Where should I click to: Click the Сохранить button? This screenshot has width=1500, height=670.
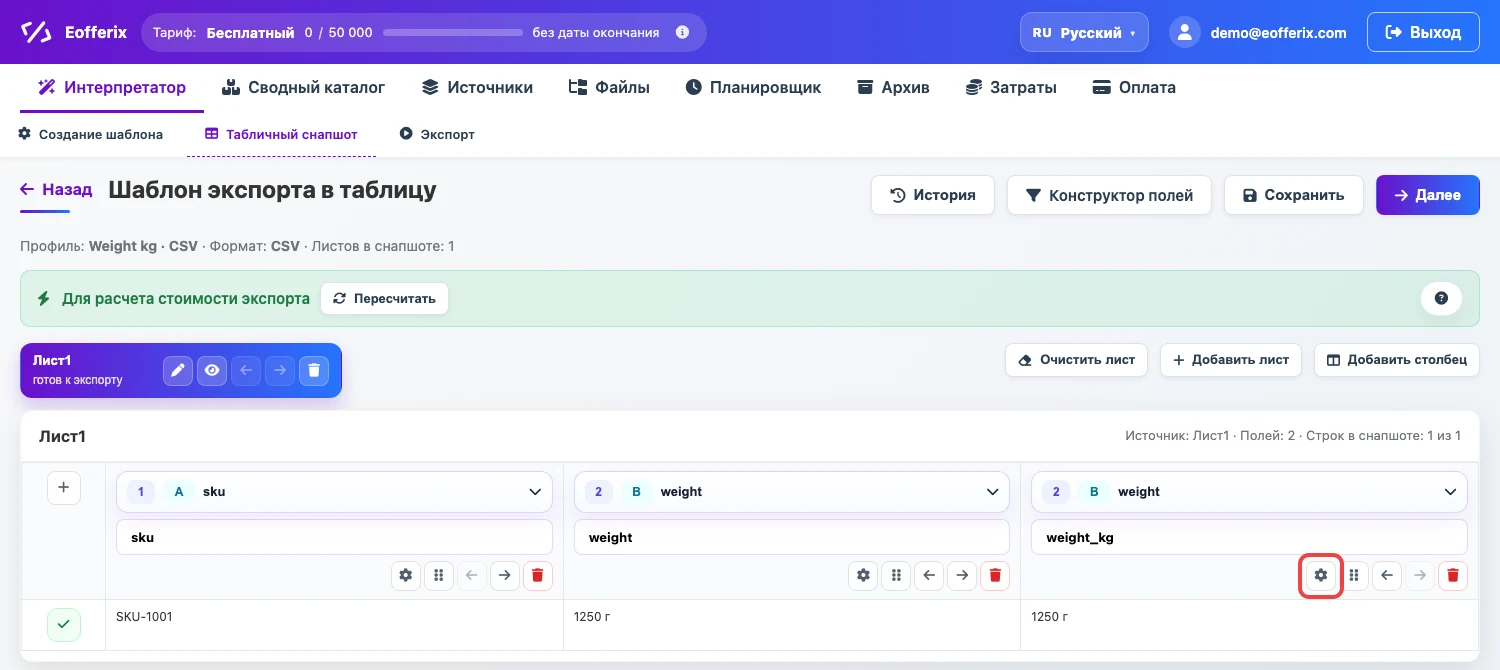1293,195
